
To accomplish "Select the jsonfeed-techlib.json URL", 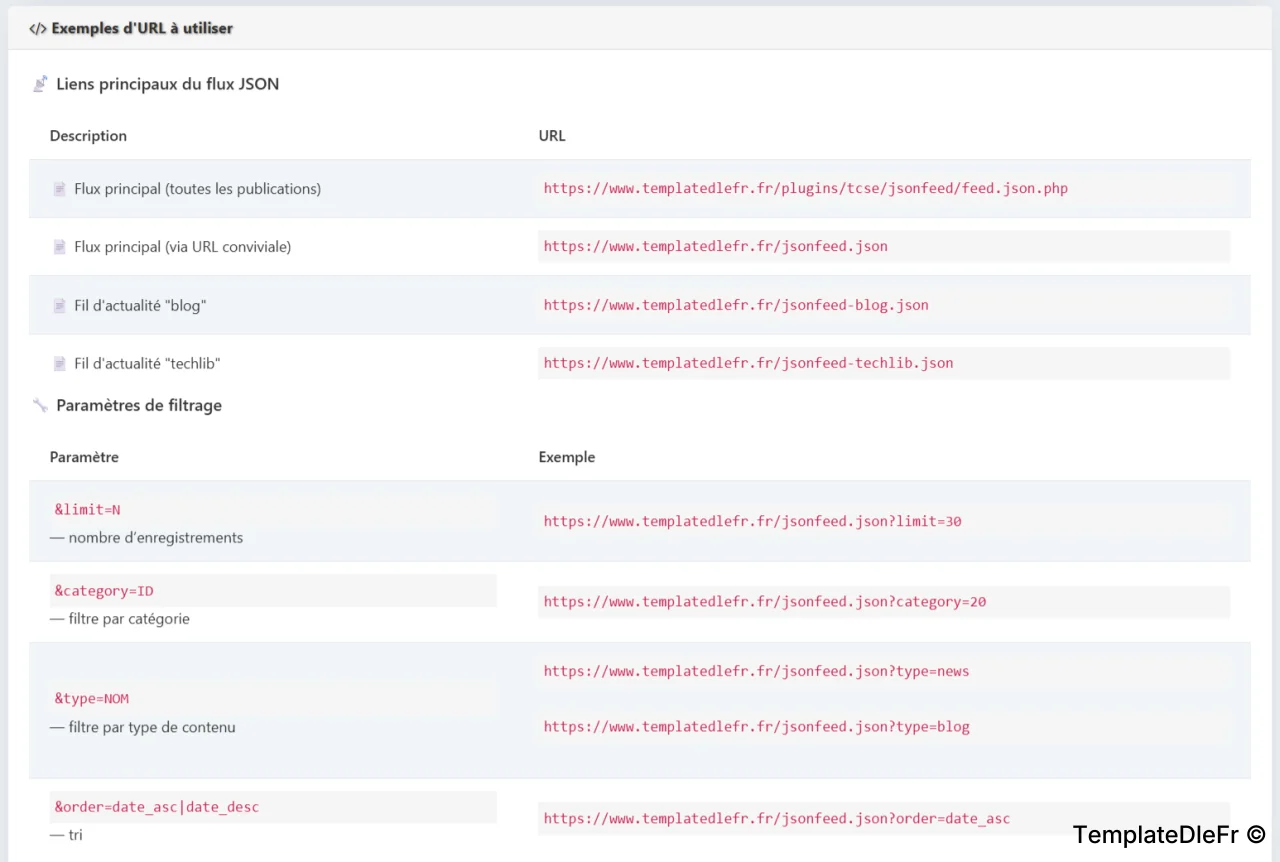I will 748,363.
